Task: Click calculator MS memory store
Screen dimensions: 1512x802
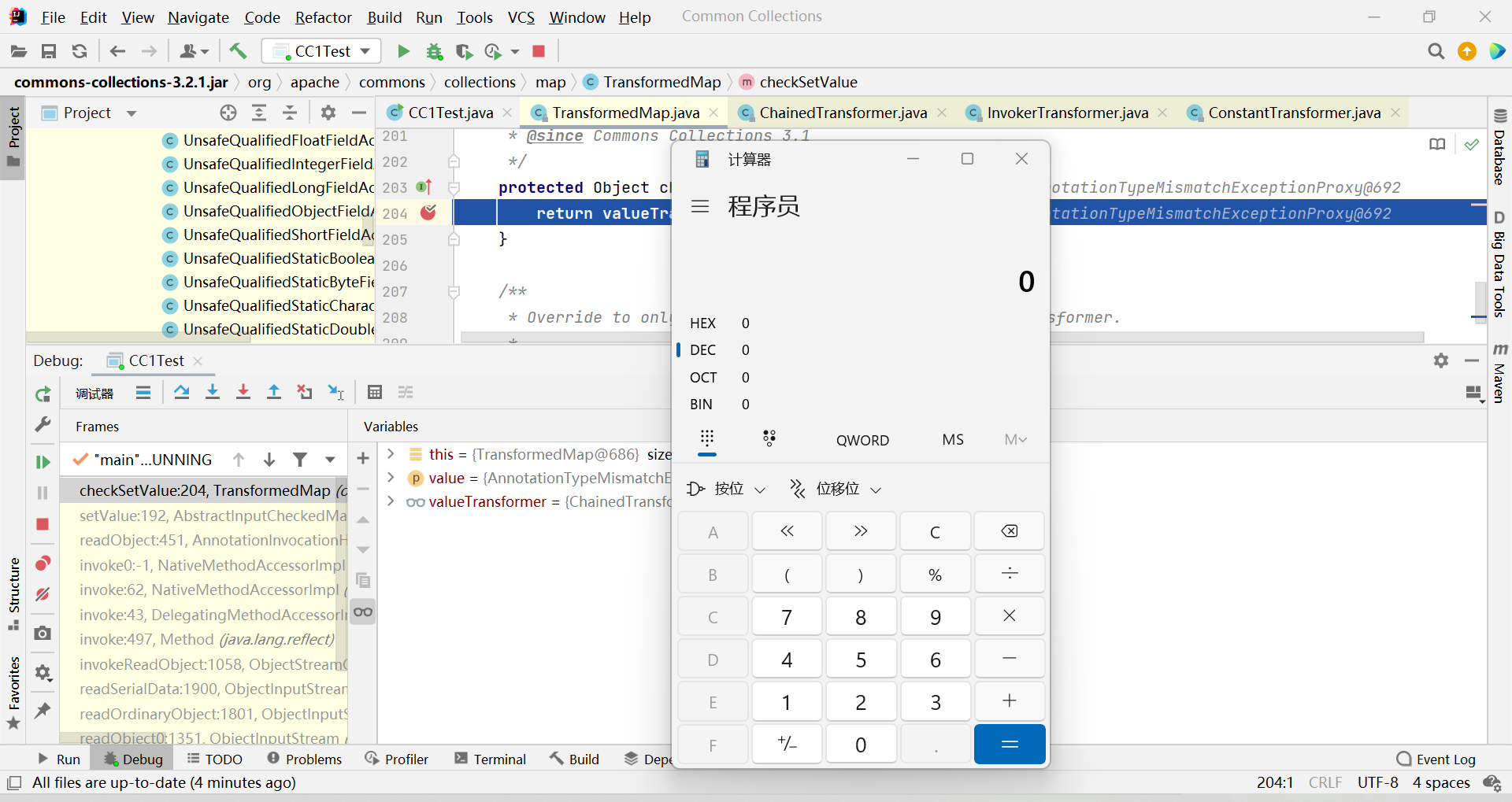Action: coord(953,439)
